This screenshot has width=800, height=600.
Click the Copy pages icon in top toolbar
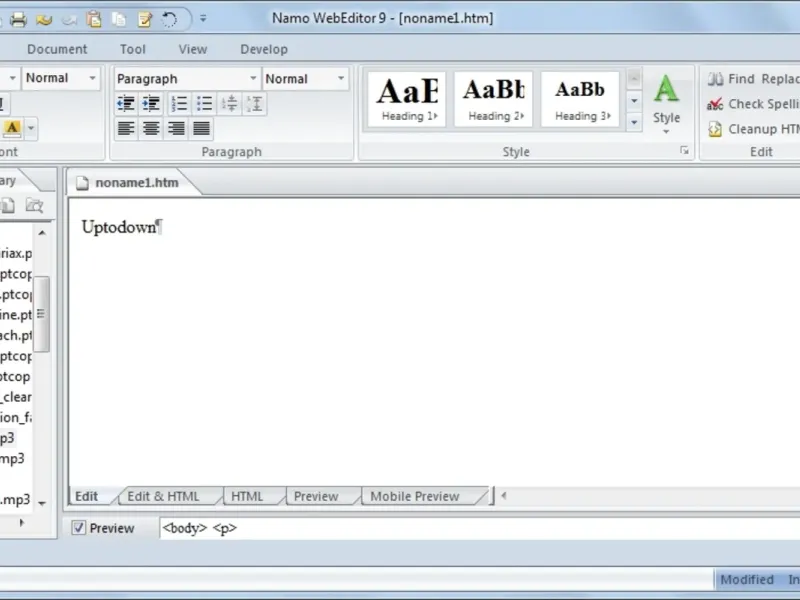pos(119,19)
